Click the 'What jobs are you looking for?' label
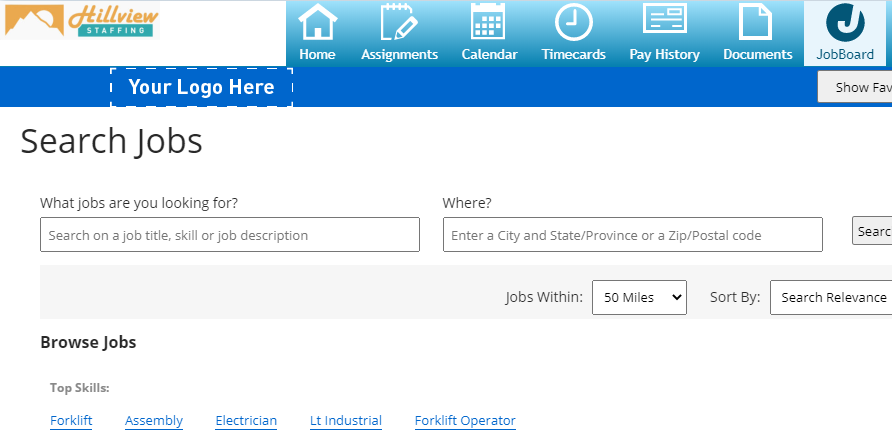The image size is (892, 437). point(139,203)
